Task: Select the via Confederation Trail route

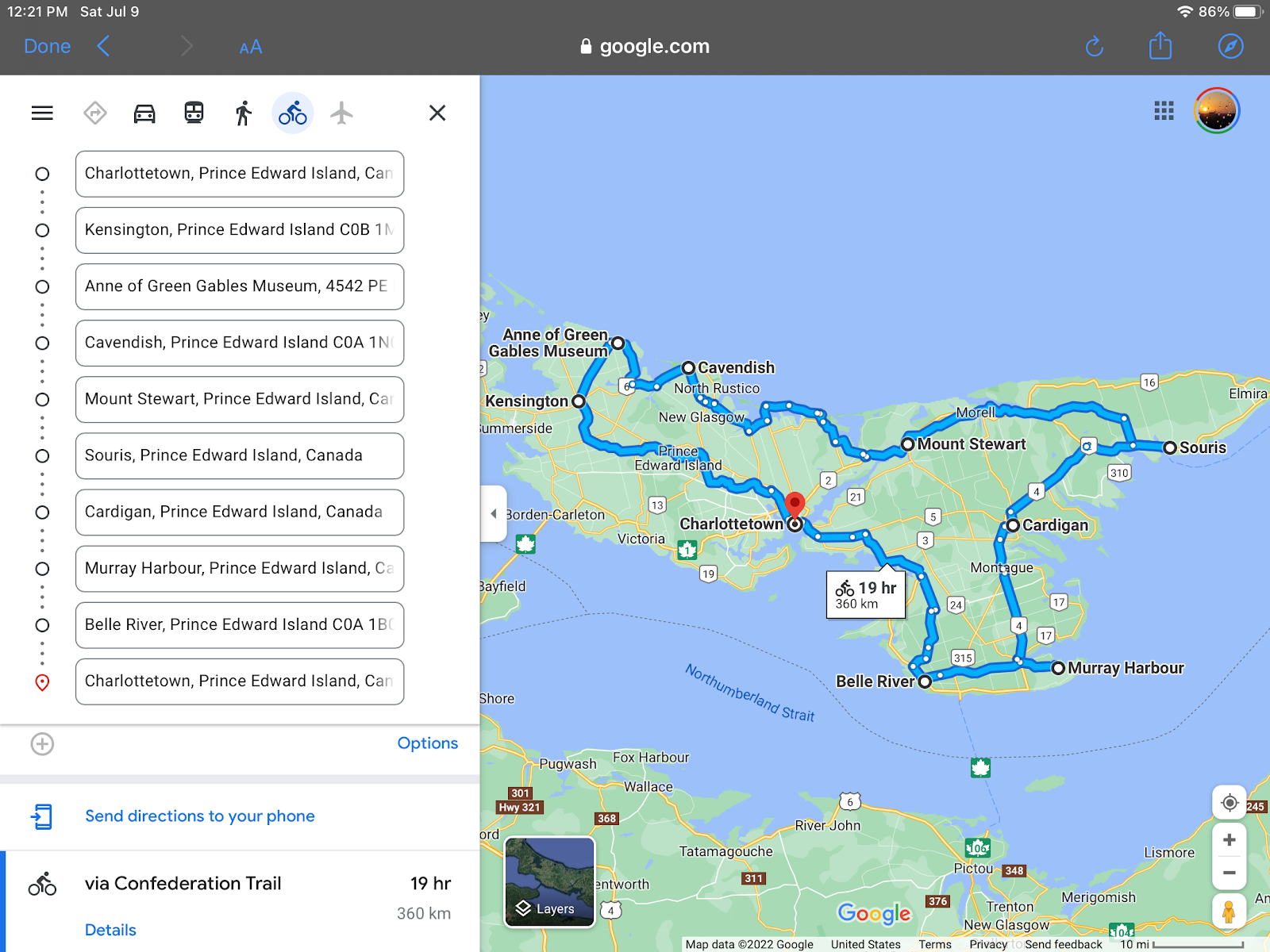Action: coord(240,902)
